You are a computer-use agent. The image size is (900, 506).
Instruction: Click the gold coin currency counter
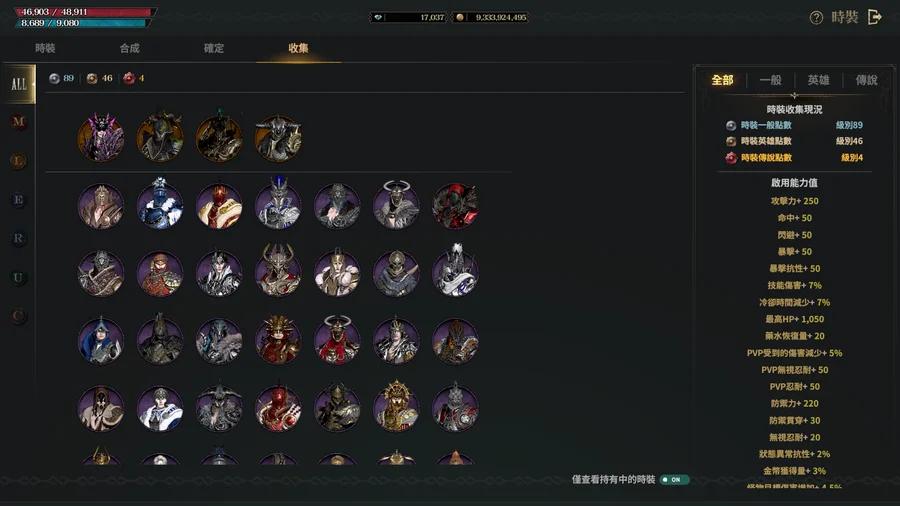490,18
